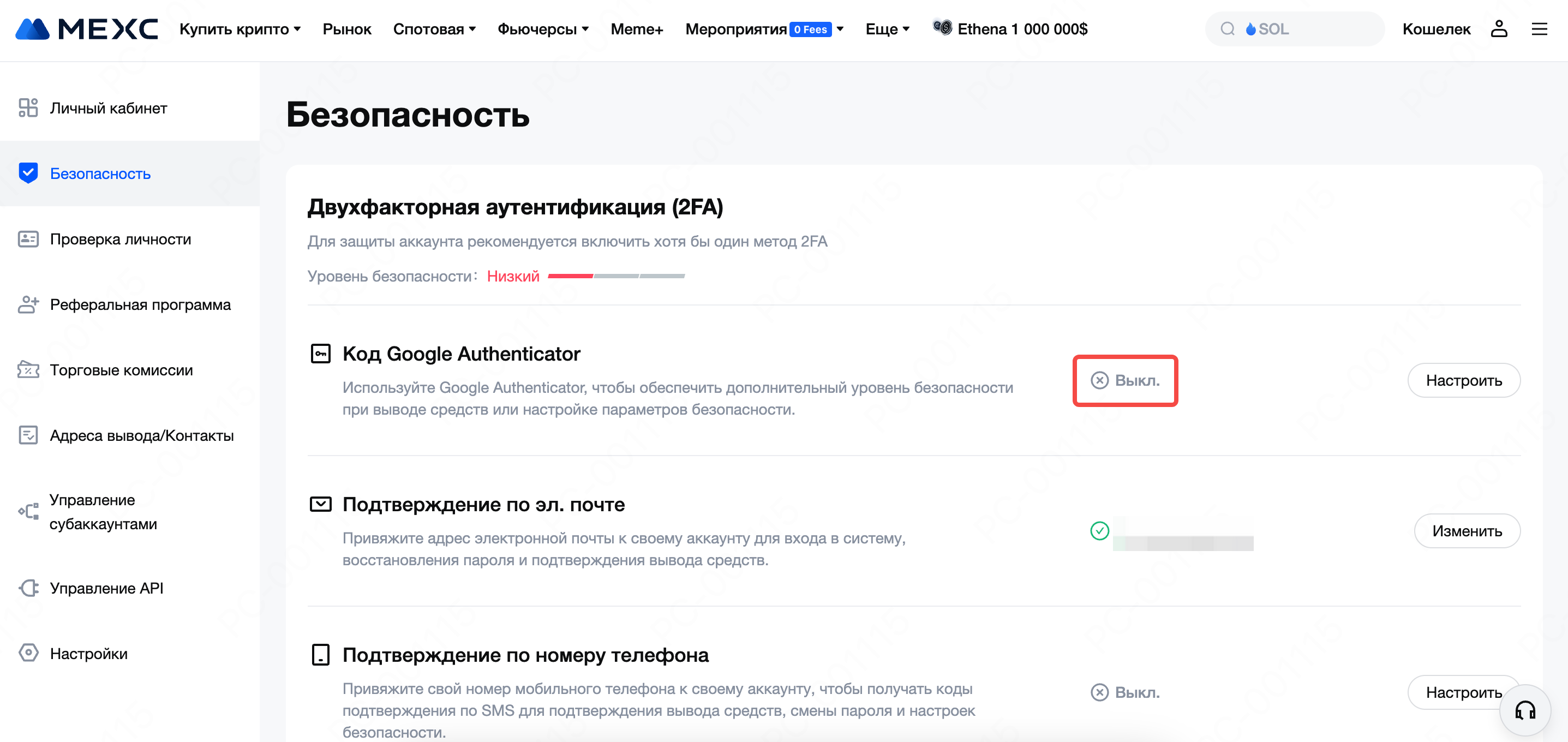Click the green verified check icon for email
The height and width of the screenshot is (742, 1568).
pyautogui.click(x=1099, y=531)
